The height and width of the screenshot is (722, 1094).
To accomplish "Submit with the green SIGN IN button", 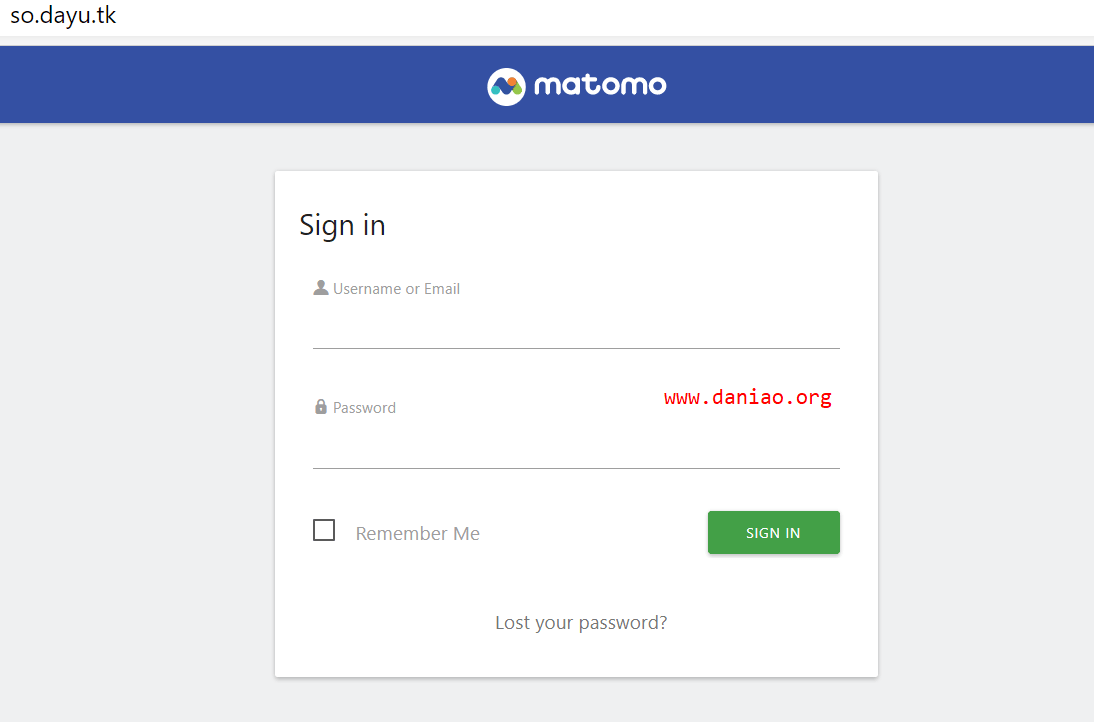I will coord(774,532).
